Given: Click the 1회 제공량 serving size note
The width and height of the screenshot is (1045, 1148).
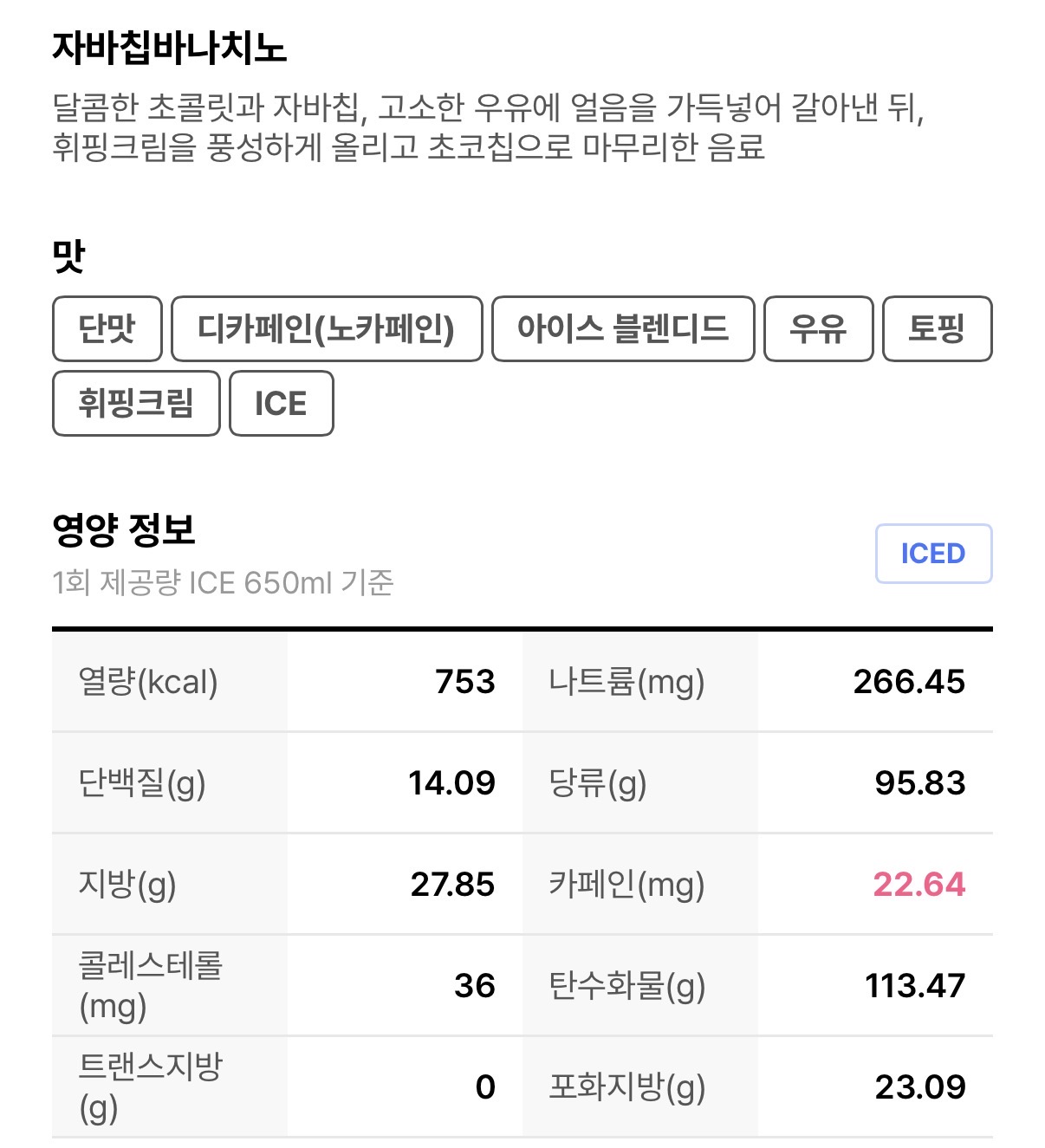Looking at the screenshot, I should [x=223, y=583].
